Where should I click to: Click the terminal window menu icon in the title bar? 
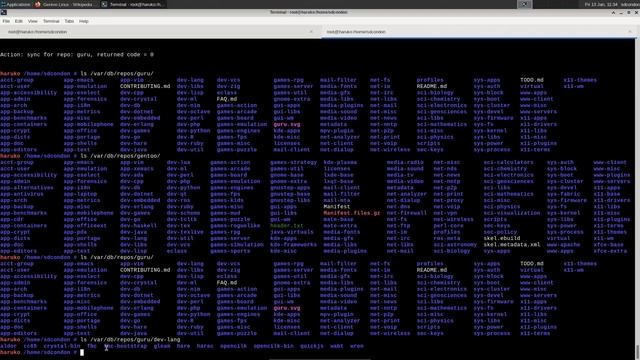4,13
